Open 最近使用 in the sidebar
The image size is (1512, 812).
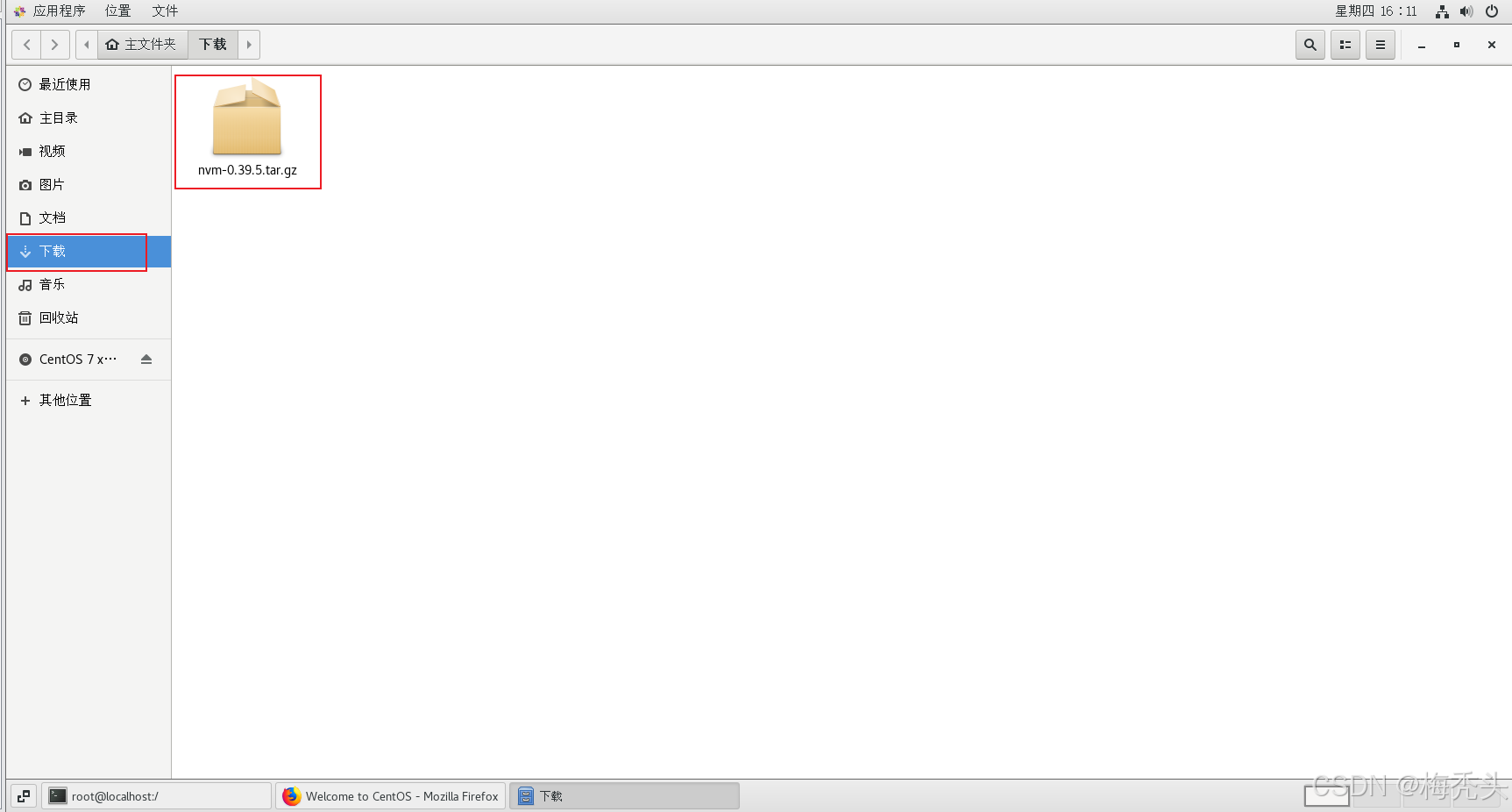[x=89, y=84]
